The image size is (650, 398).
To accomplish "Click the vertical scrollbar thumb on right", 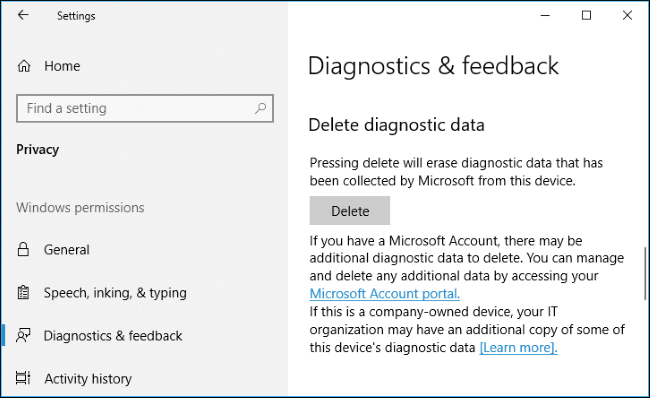I will (645, 274).
